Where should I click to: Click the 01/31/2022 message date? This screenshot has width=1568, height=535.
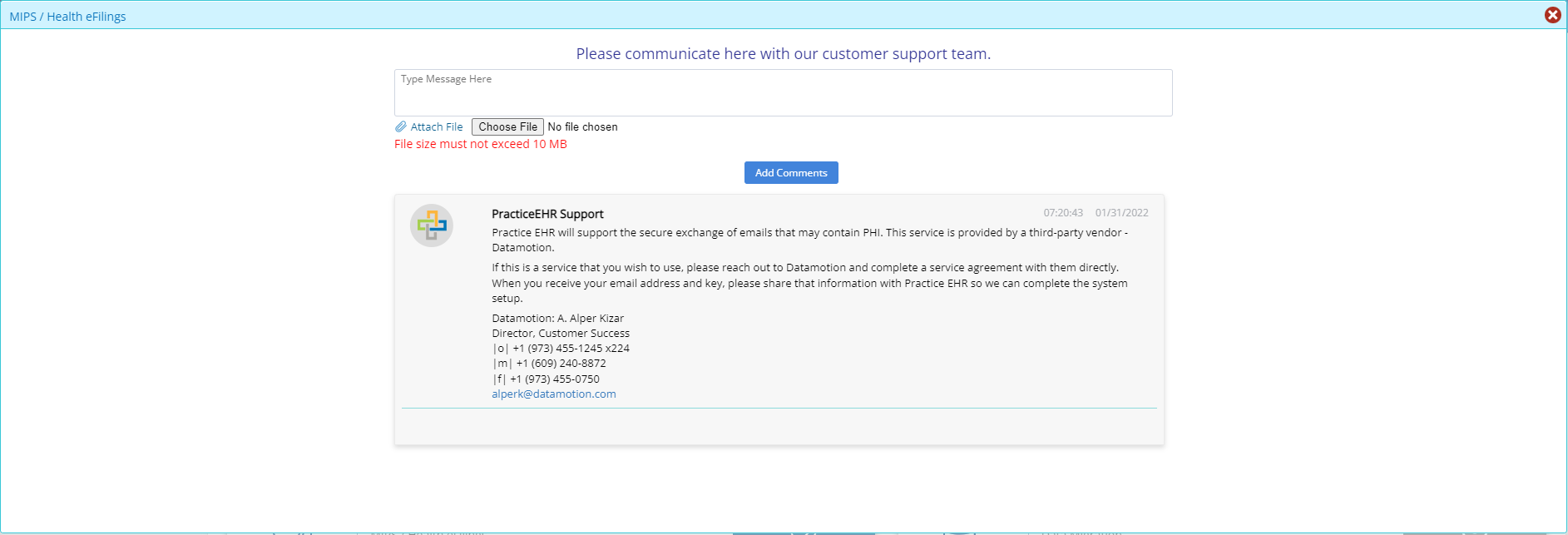[x=1121, y=213]
